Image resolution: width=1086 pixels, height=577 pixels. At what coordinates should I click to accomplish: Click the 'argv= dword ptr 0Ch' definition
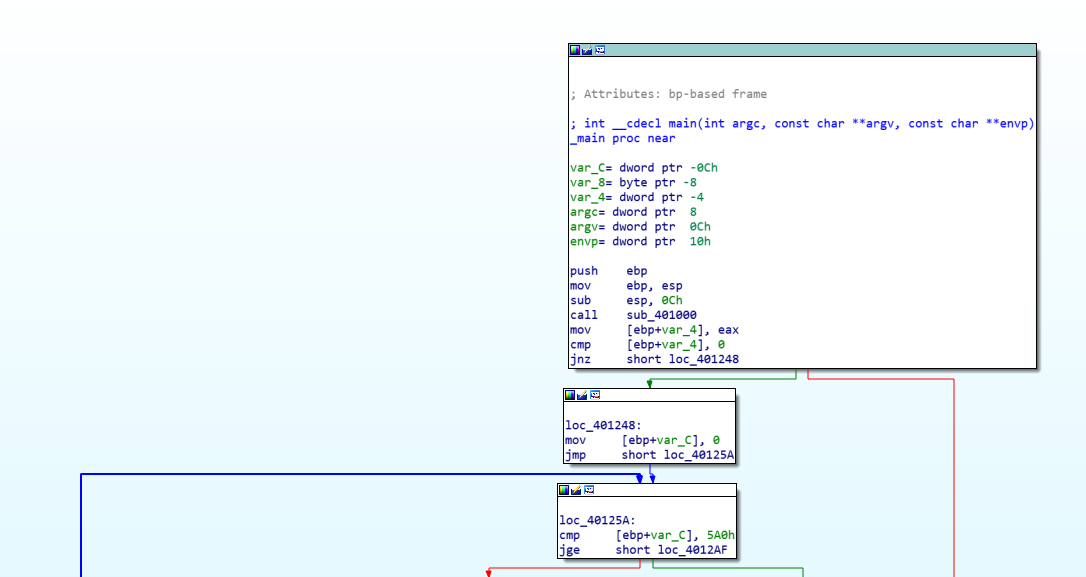[641, 227]
